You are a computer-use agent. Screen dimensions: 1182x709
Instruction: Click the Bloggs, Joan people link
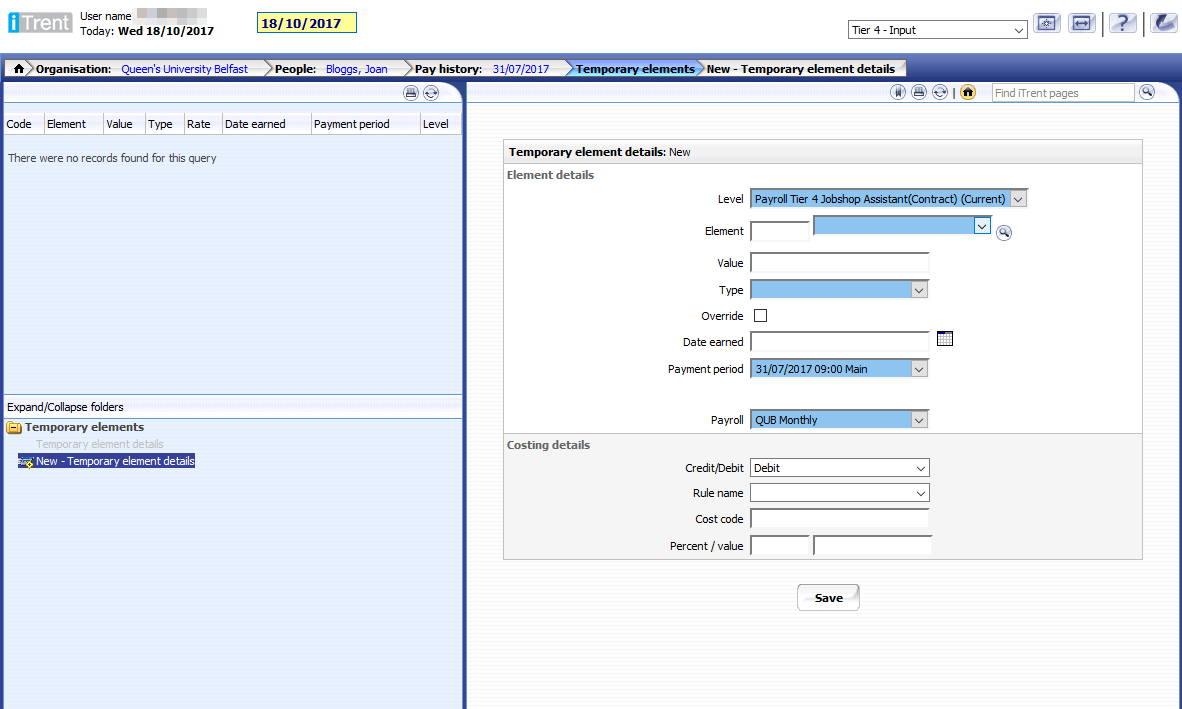(x=356, y=69)
